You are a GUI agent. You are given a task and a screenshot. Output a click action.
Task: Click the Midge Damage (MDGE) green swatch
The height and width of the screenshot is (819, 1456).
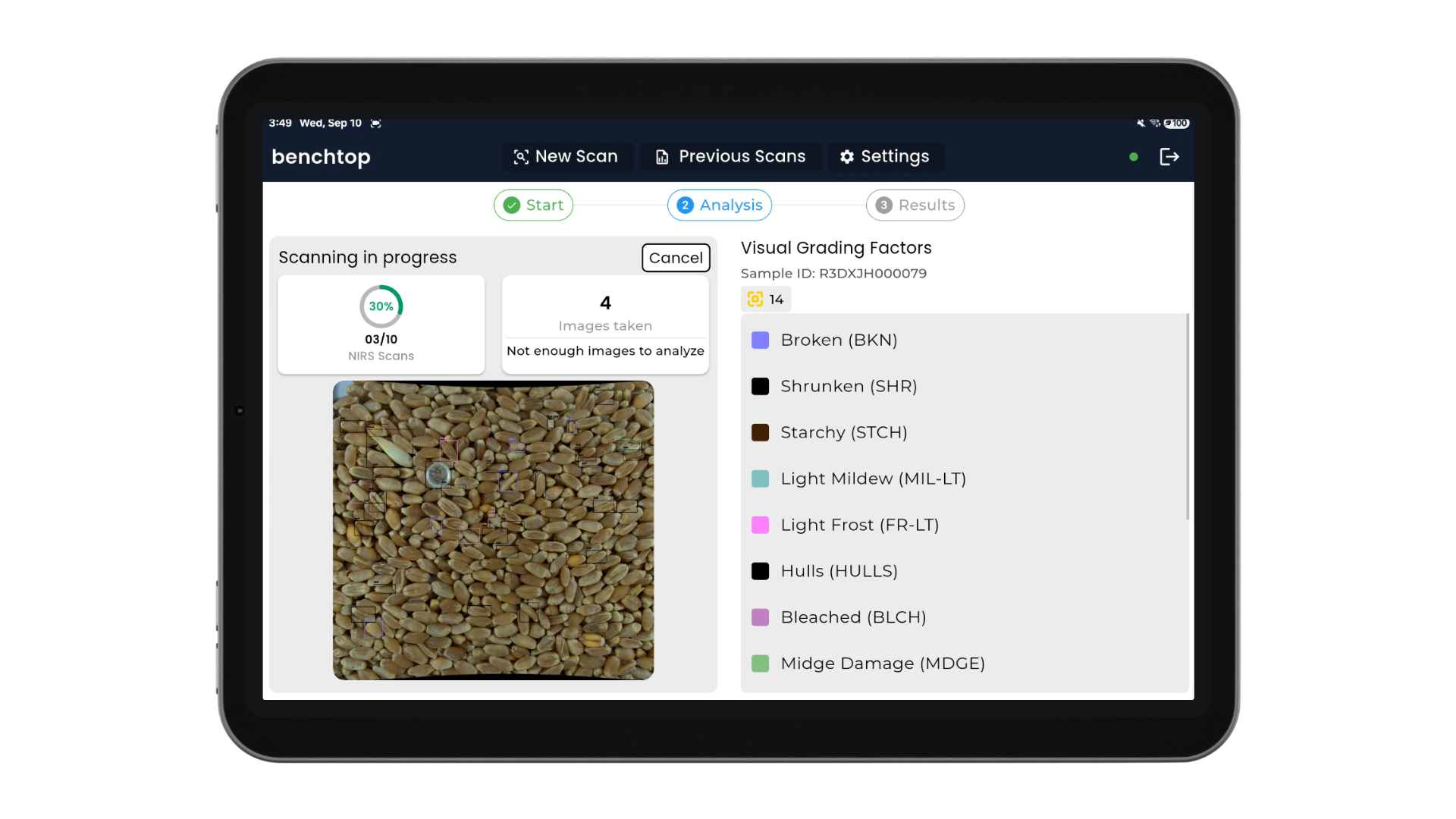(x=760, y=664)
